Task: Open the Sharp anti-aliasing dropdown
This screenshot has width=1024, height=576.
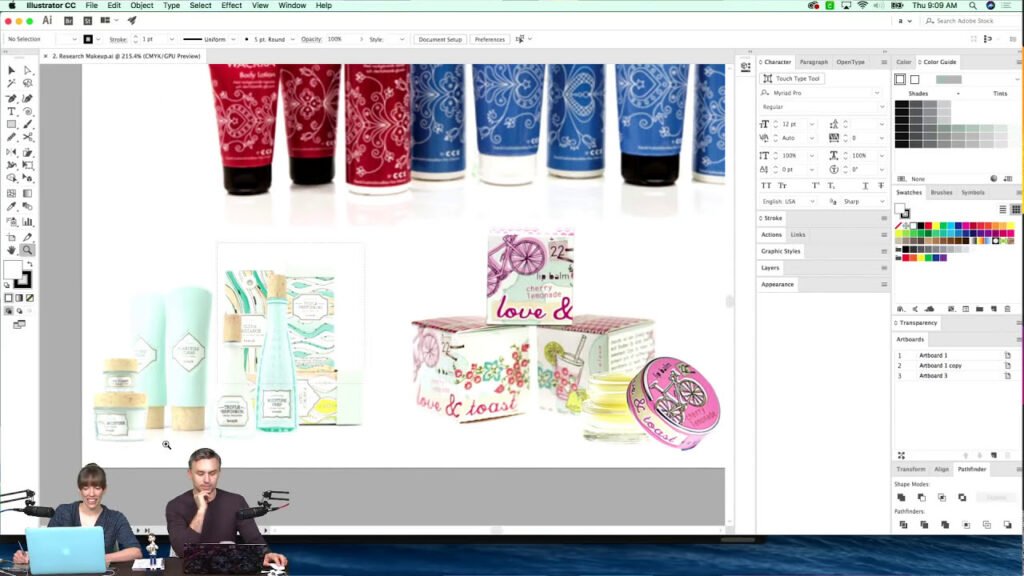Action: point(882,202)
